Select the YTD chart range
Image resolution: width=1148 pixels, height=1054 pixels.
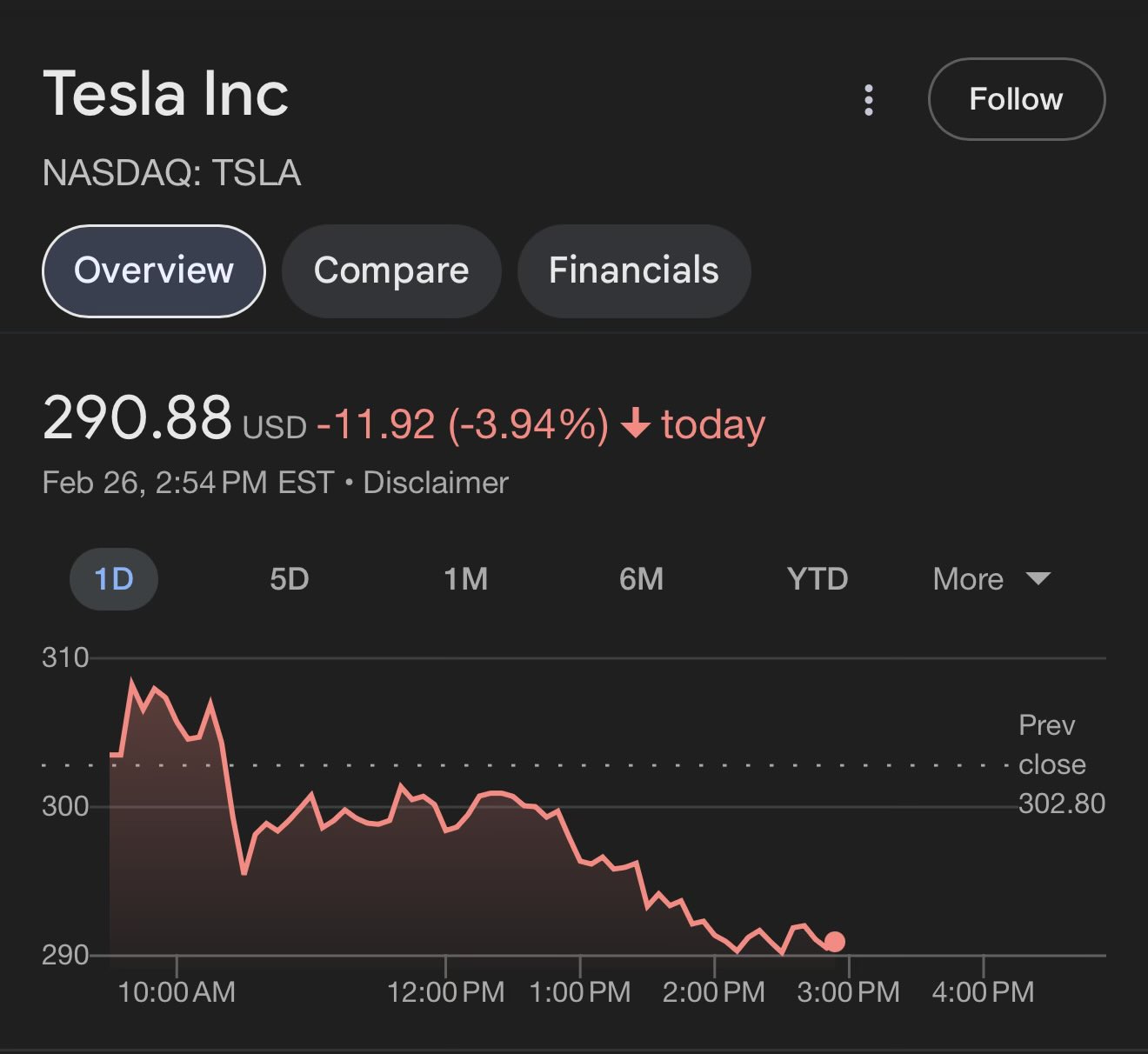[817, 579]
